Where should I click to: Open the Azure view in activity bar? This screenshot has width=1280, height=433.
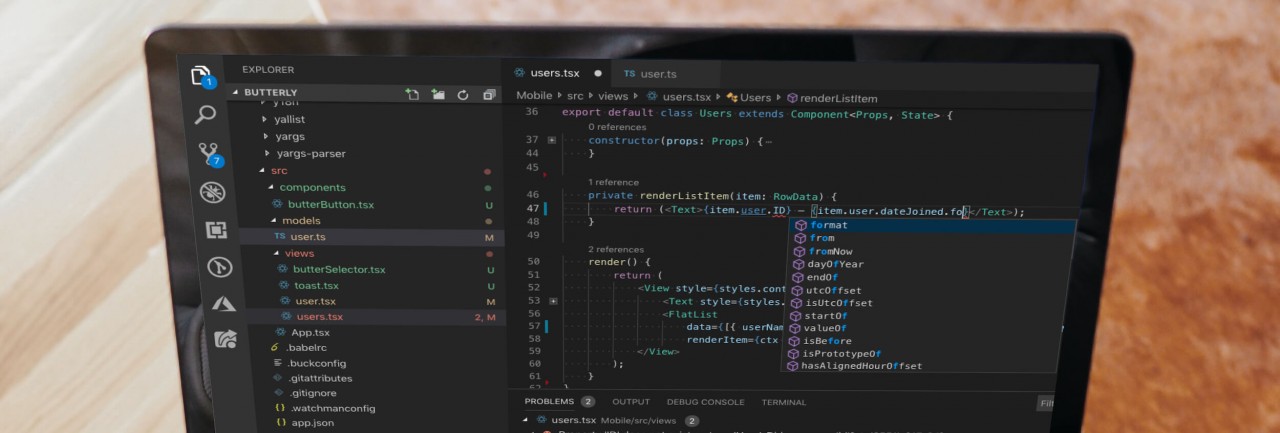click(223, 303)
